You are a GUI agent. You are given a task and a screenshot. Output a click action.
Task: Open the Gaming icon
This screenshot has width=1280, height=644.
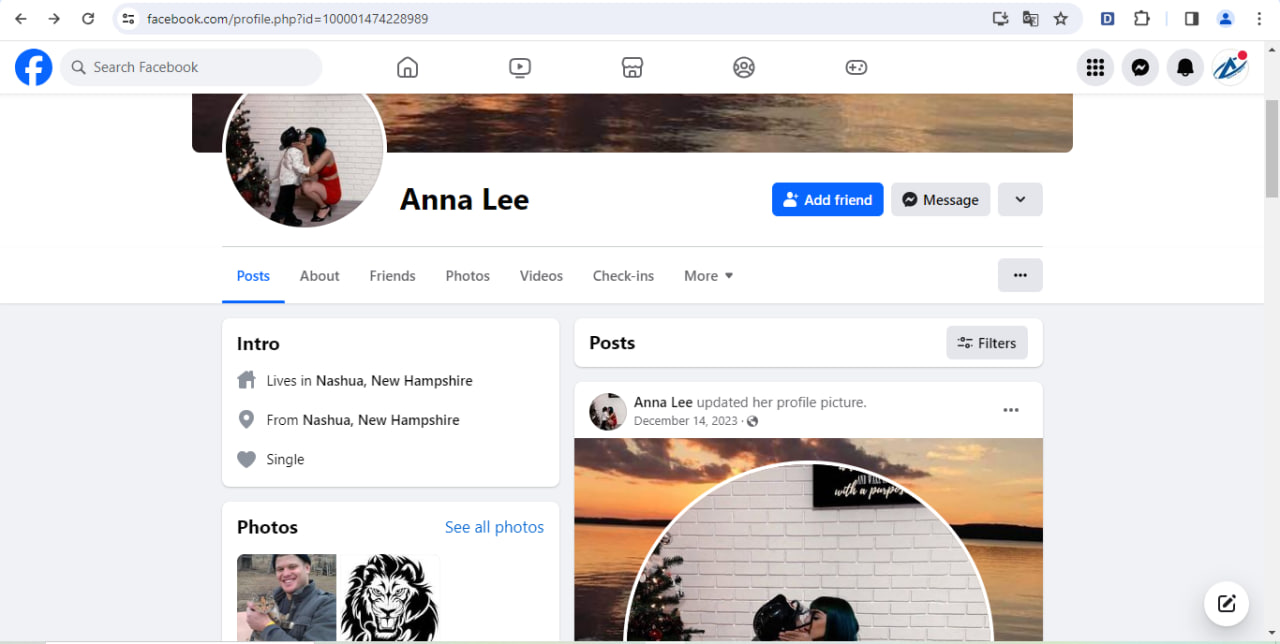856,67
